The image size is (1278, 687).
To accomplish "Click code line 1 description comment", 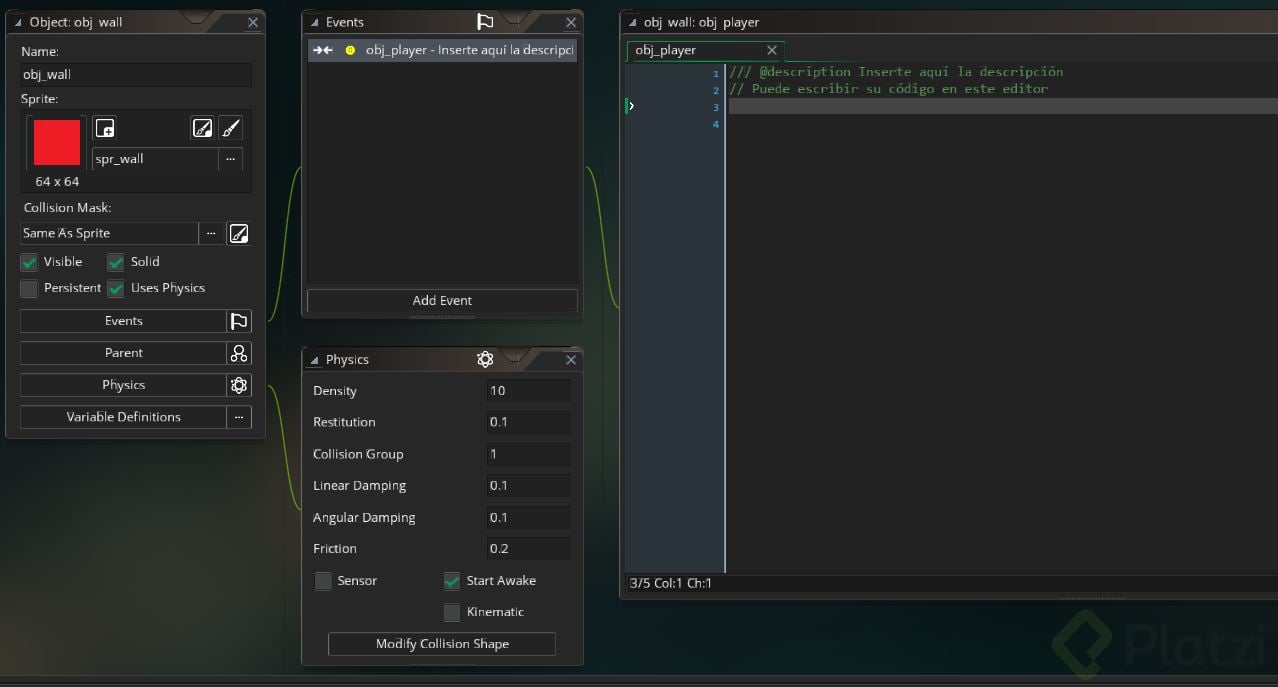I will [896, 72].
